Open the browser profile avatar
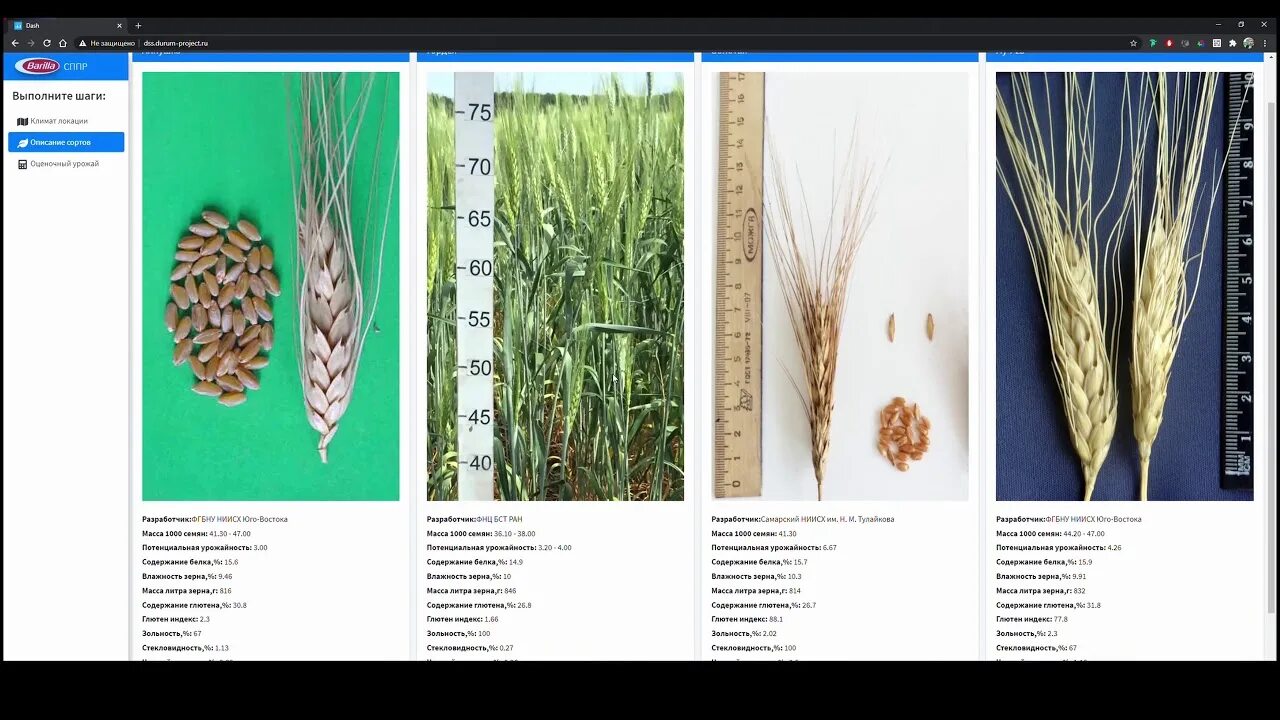The width and height of the screenshot is (1280, 720). (1249, 43)
